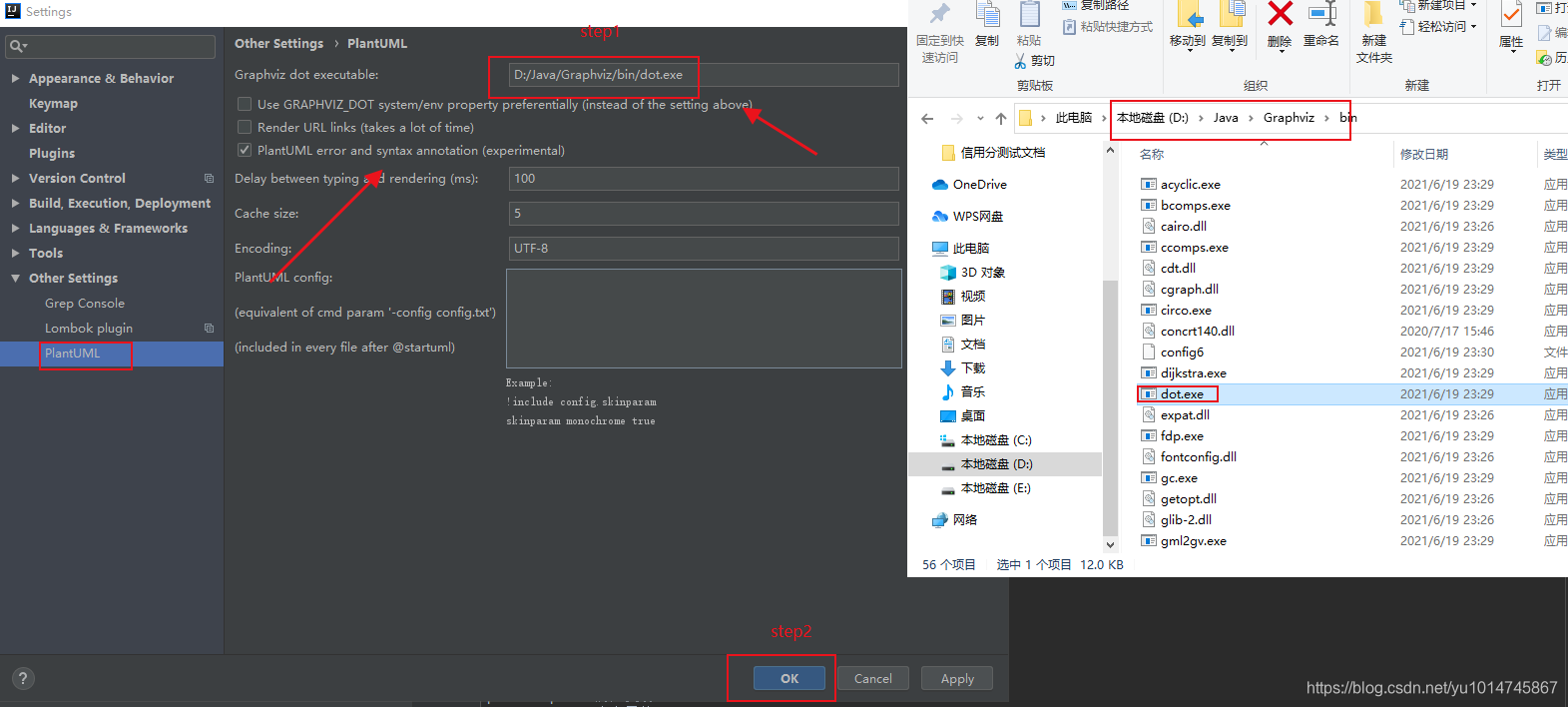Sort files by 名称 (Name) column header

(x=1152, y=155)
